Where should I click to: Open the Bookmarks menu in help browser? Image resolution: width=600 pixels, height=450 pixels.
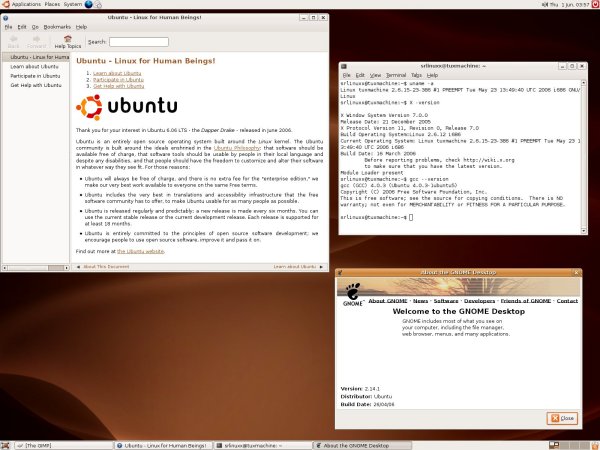[x=57, y=25]
